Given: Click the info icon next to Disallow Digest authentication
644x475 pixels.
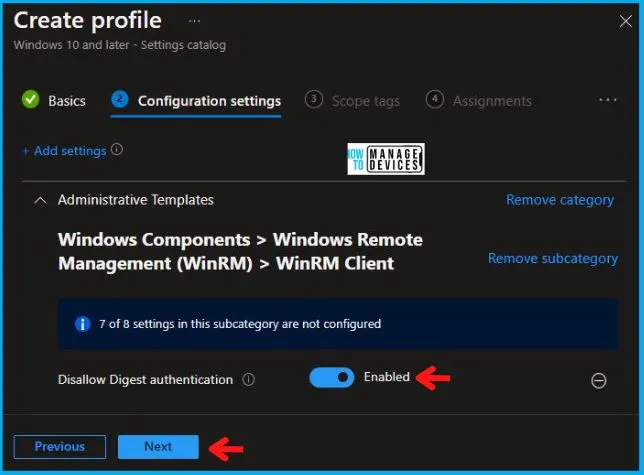Looking at the screenshot, I should click(x=248, y=379).
